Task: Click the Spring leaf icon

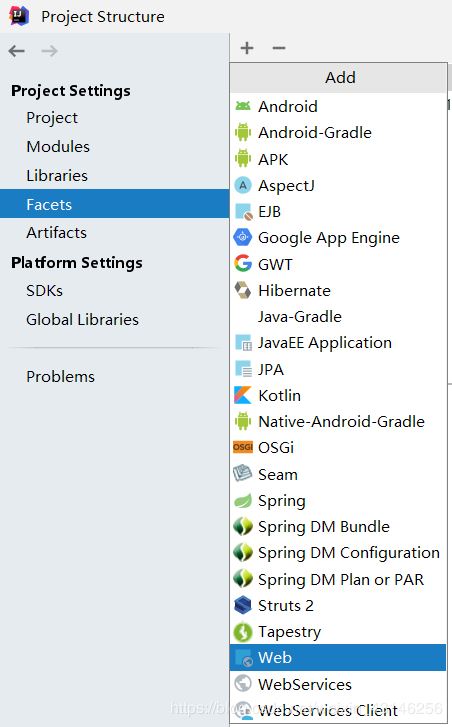Action: (x=243, y=501)
